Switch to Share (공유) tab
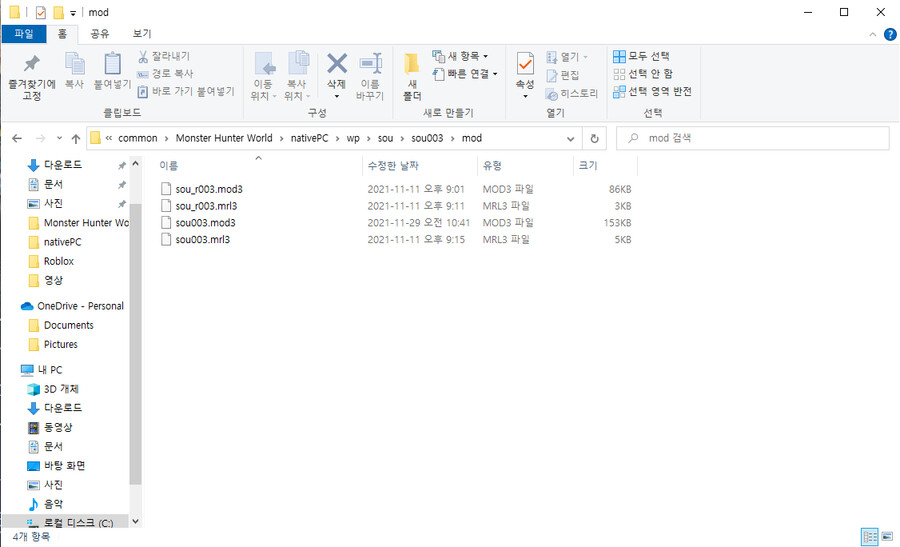The height and width of the screenshot is (547, 900). click(x=100, y=34)
